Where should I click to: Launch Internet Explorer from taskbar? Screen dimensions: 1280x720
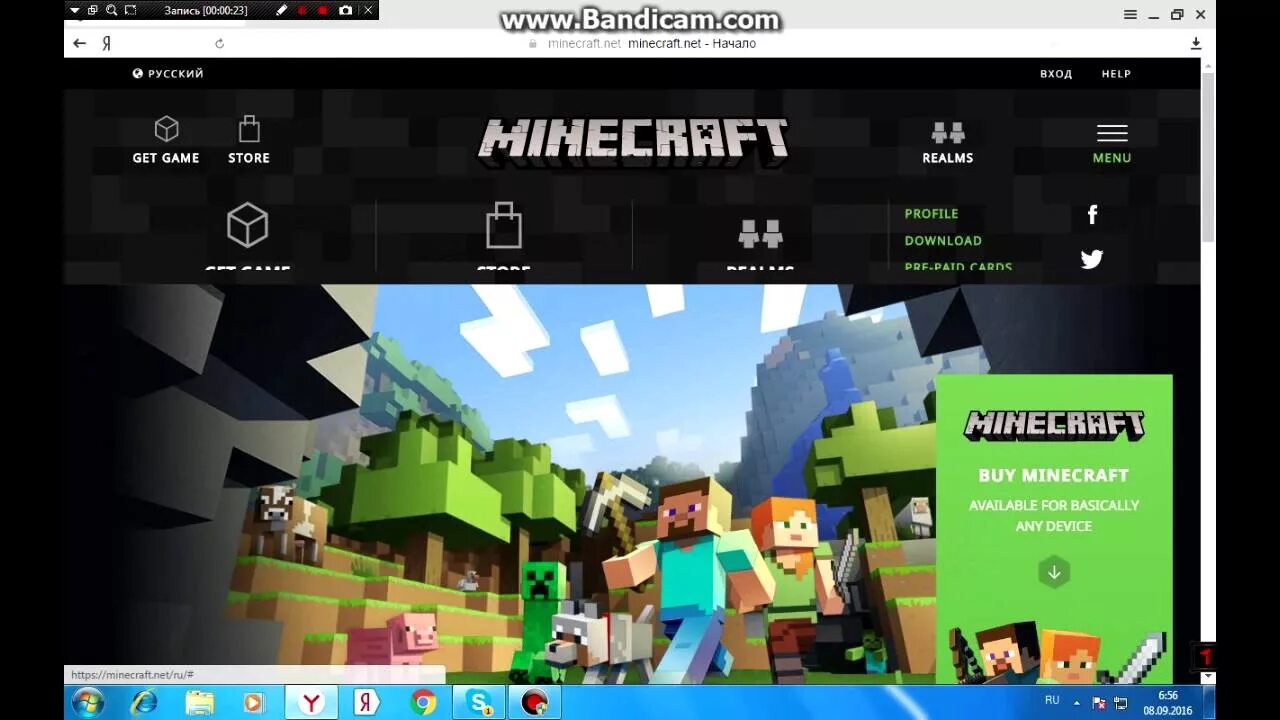tap(144, 703)
